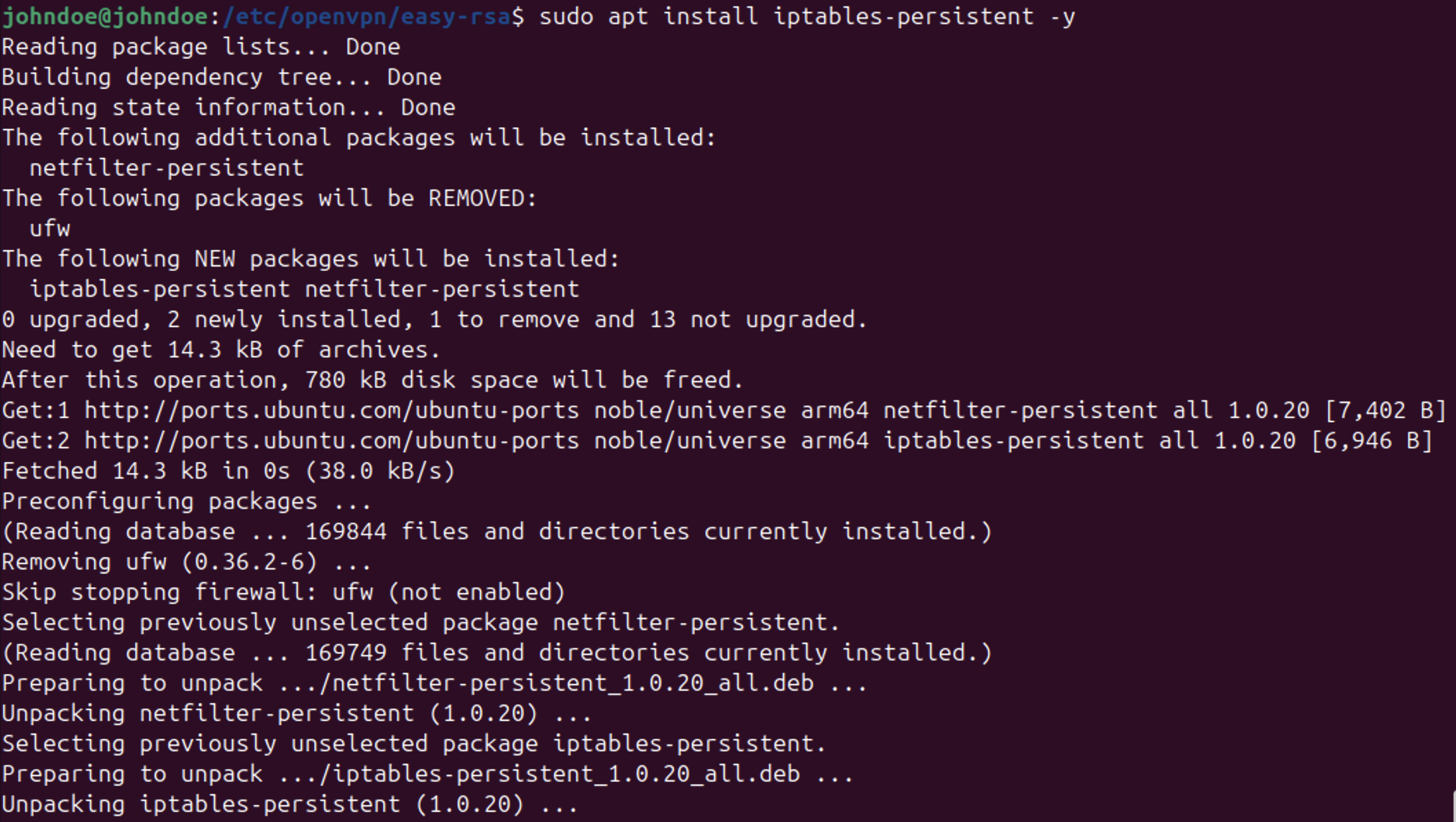Click the 'Fetched 14.3 kB' line
Image resolution: width=1456 pixels, height=822 pixels.
point(229,471)
